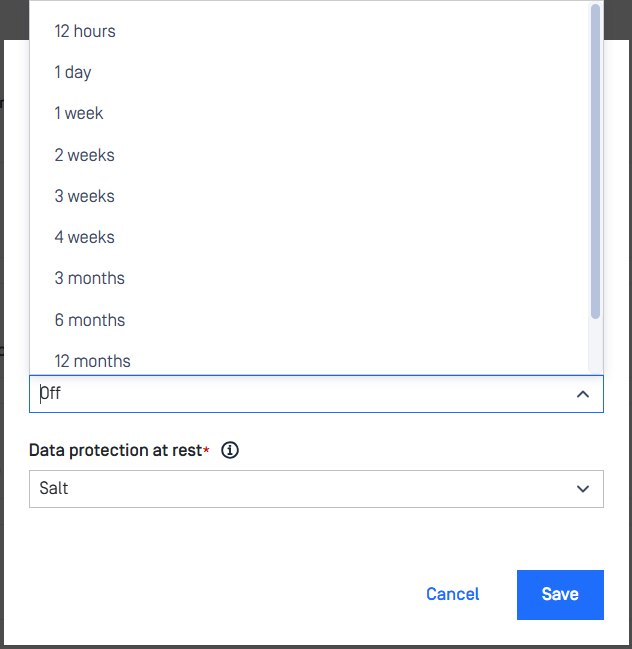632x649 pixels.
Task: Click inside the Off combo box field
Action: coord(316,394)
